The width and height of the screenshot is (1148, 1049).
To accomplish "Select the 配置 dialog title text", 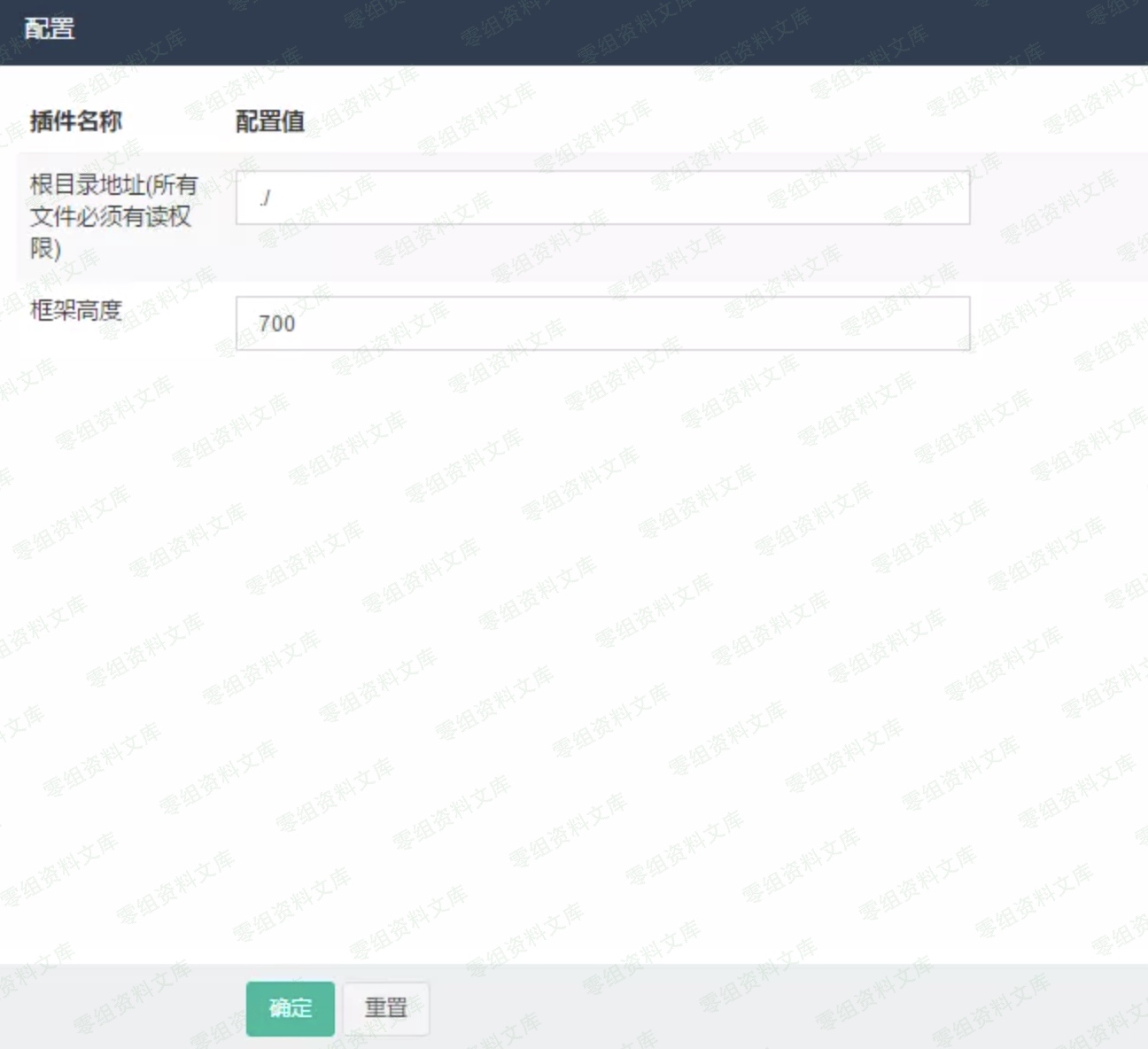I will pyautogui.click(x=50, y=29).
